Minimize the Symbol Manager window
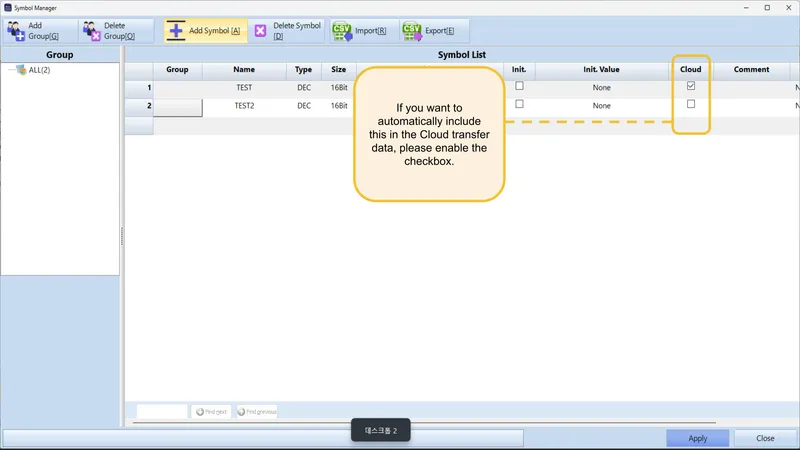The height and width of the screenshot is (450, 800). 746,8
